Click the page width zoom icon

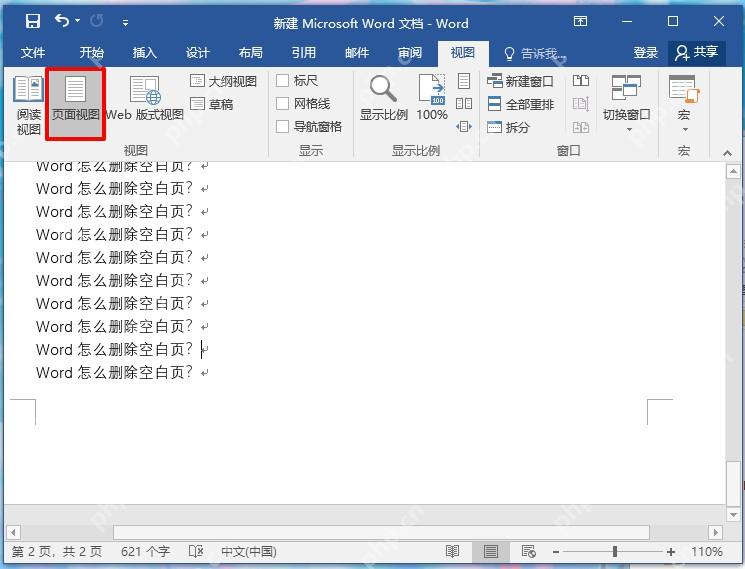point(464,127)
